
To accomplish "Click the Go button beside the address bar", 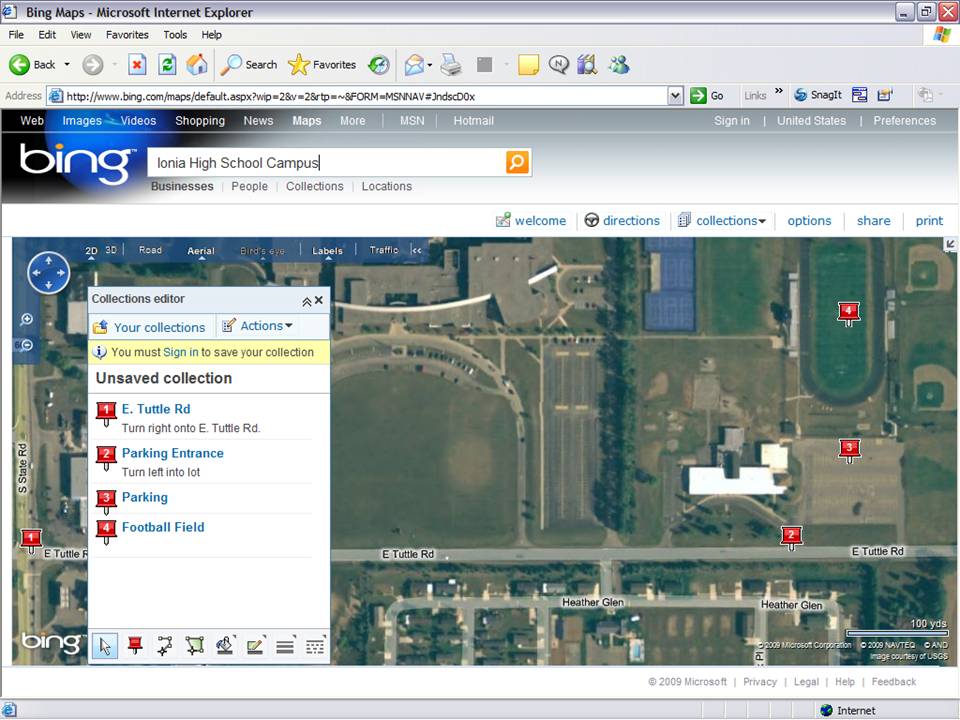I will 707,96.
